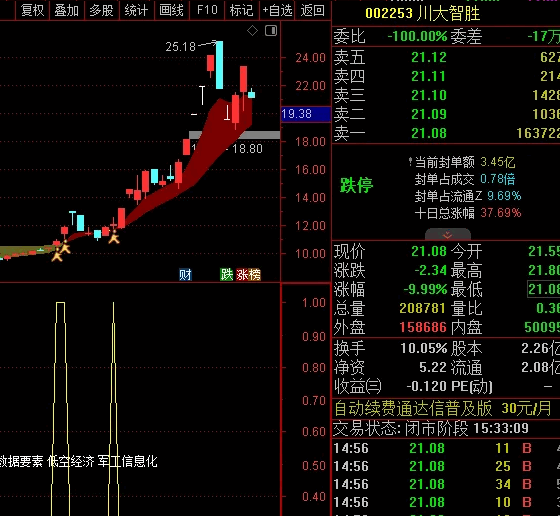Expand the panel with red double-chevron

[448, 235]
